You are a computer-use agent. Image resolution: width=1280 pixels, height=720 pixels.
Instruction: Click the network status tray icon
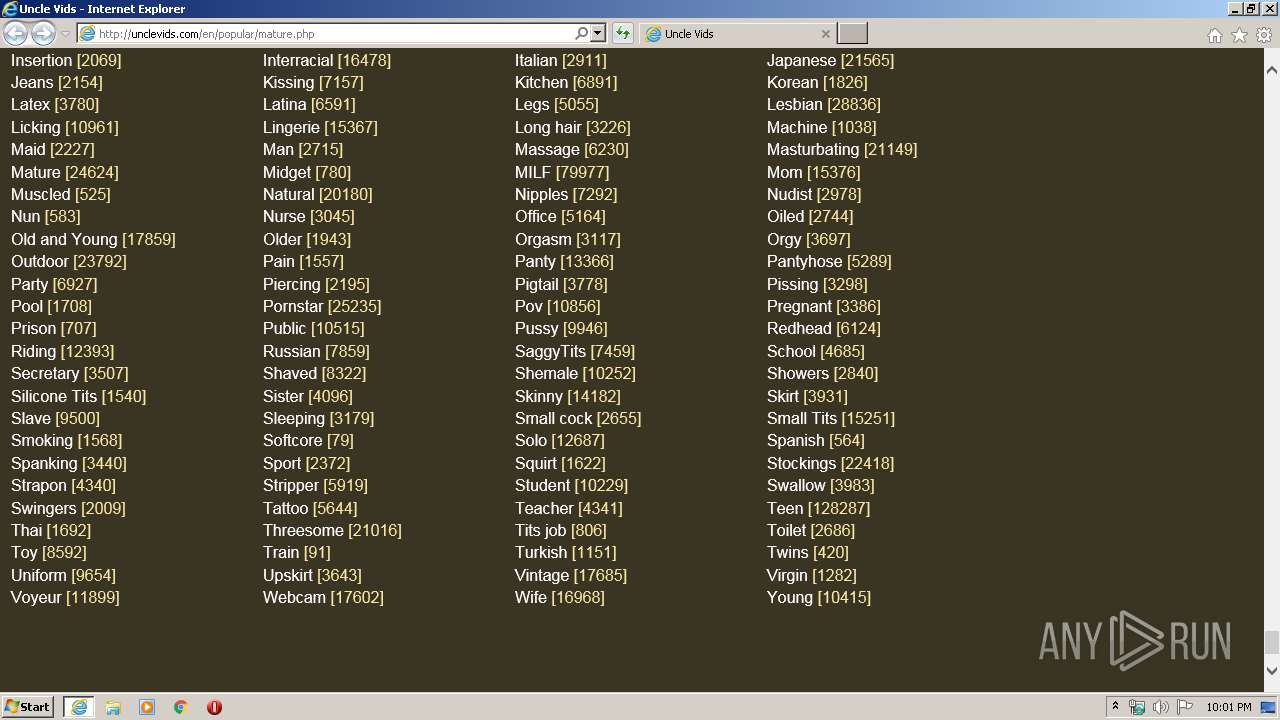coord(1137,707)
